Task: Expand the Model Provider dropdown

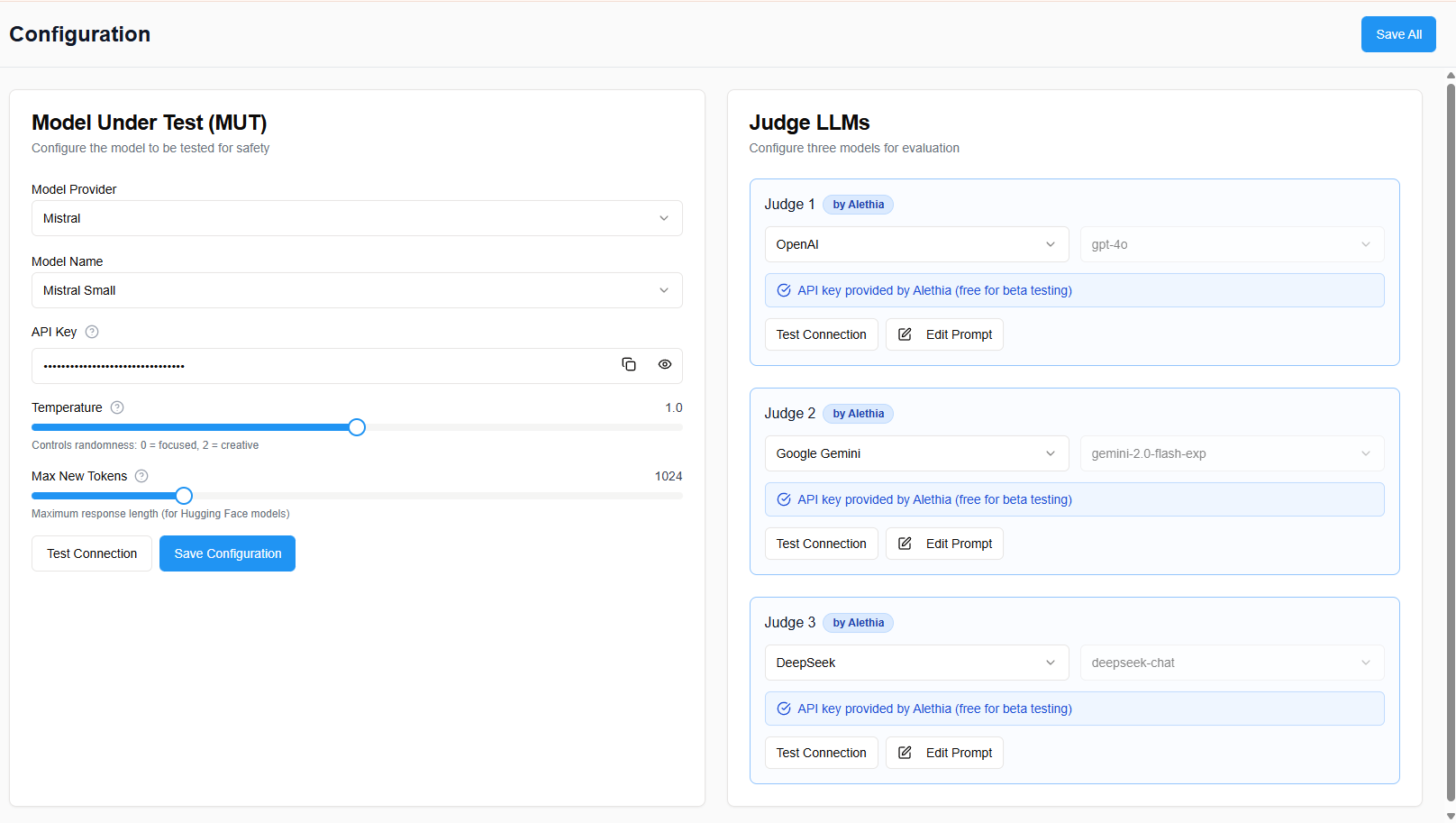Action: click(356, 218)
